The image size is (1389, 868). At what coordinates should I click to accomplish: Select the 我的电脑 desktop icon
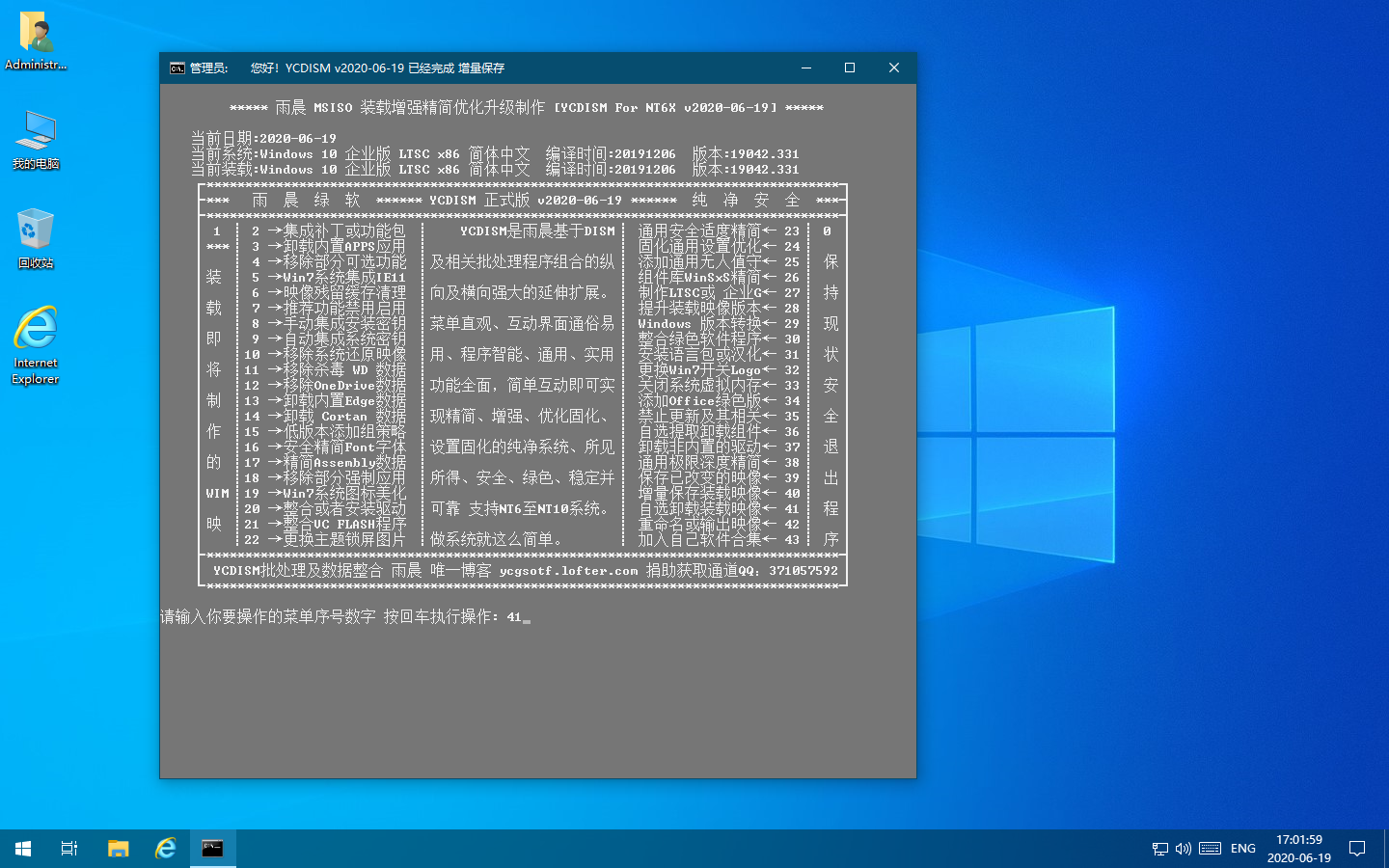36,141
